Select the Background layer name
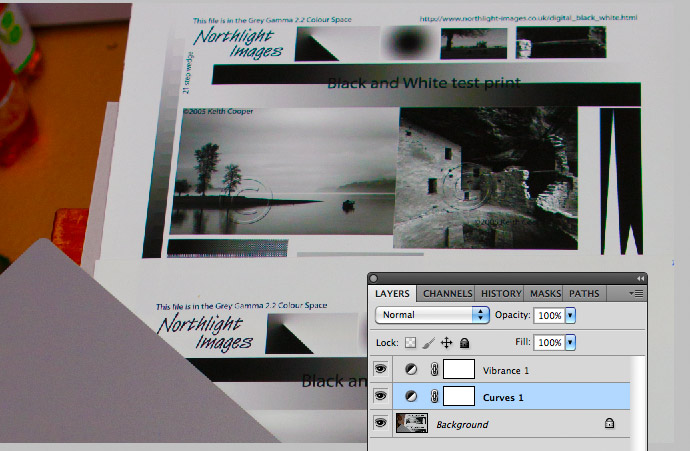The height and width of the screenshot is (451, 690). (x=462, y=425)
